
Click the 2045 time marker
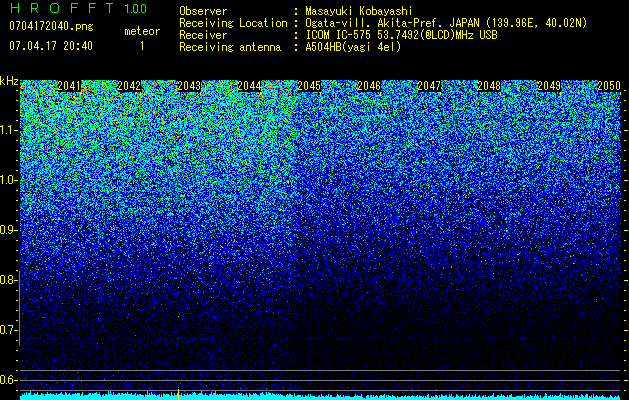(x=309, y=86)
